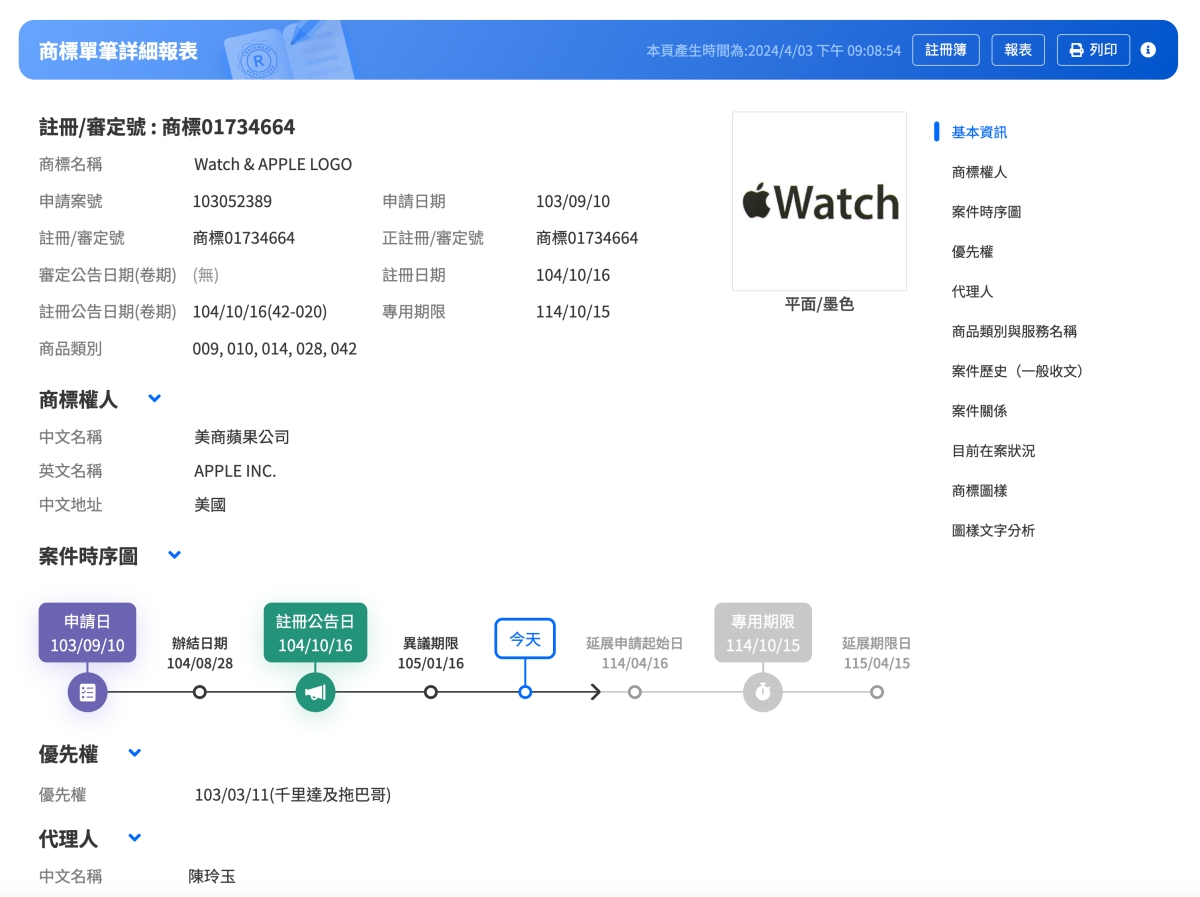This screenshot has height=897, width=1200.
Task: Click the 延展申請起始日 114/04/16 timeline node
Action: (x=635, y=692)
